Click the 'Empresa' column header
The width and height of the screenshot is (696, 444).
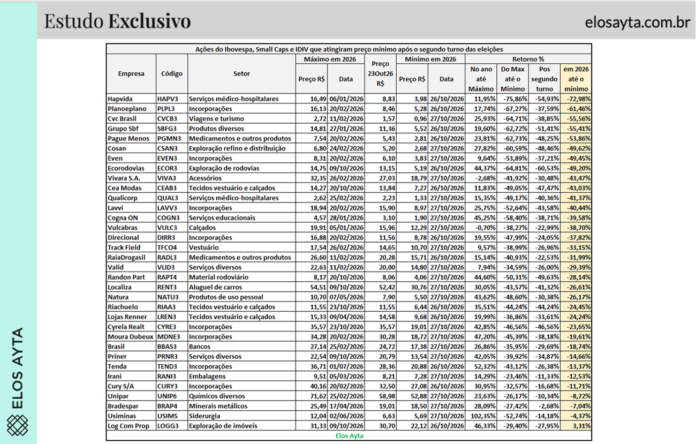pos(131,74)
